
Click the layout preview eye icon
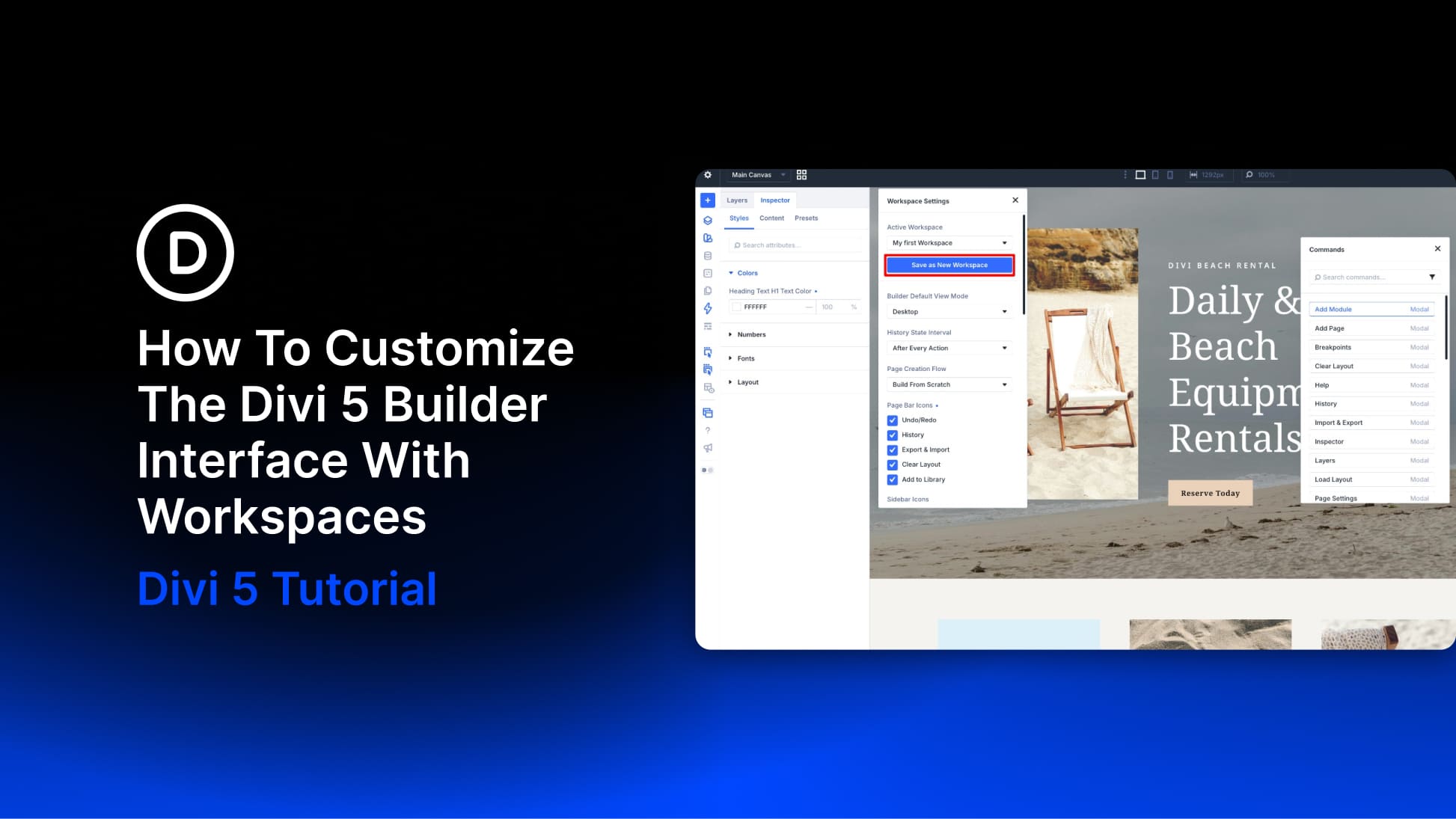pos(709,388)
